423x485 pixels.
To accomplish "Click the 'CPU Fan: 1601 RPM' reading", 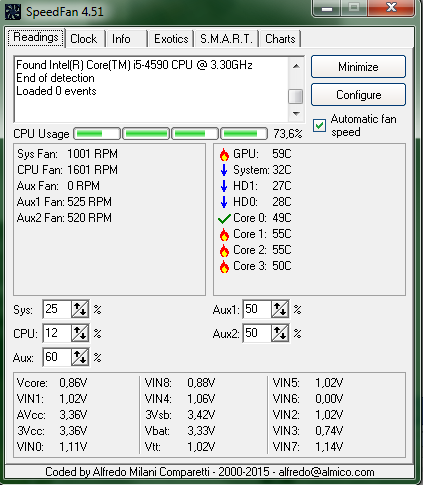I will coord(68,170).
